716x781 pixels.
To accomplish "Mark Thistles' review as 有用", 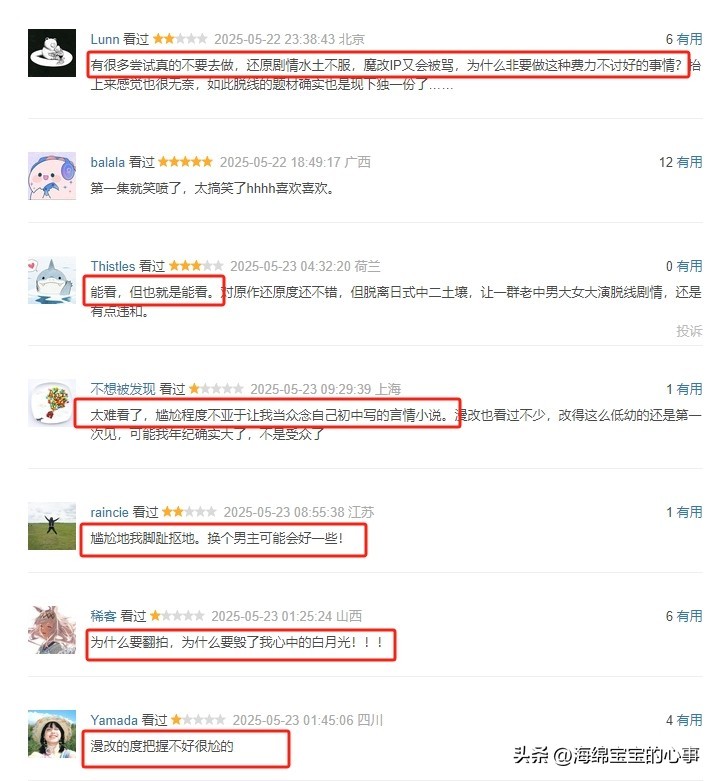I will pyautogui.click(x=689, y=266).
